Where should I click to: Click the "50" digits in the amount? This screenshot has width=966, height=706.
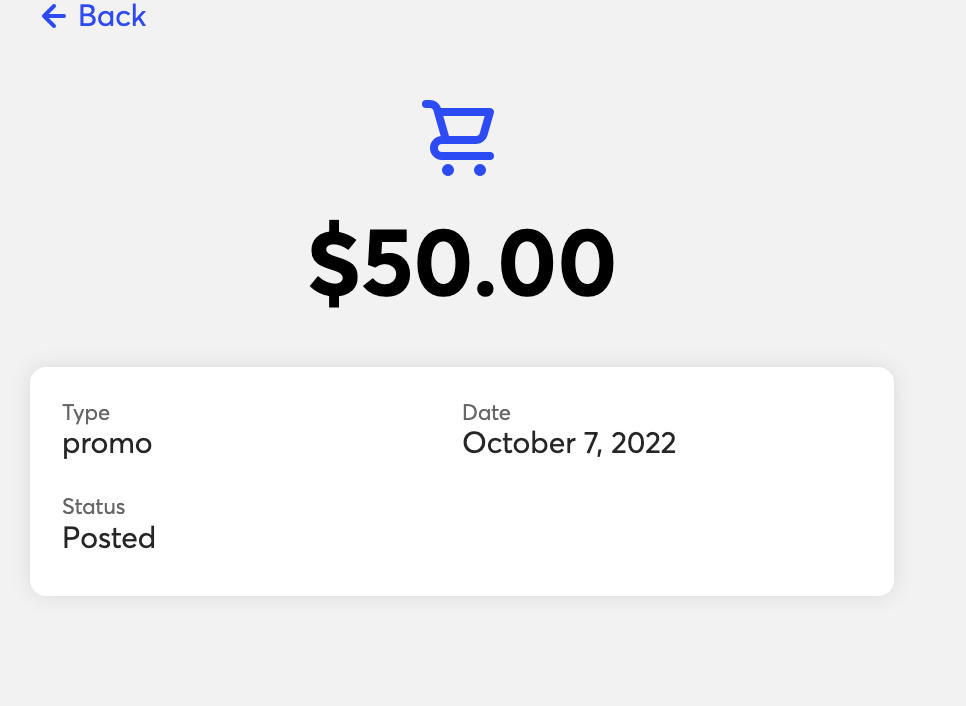[x=416, y=263]
